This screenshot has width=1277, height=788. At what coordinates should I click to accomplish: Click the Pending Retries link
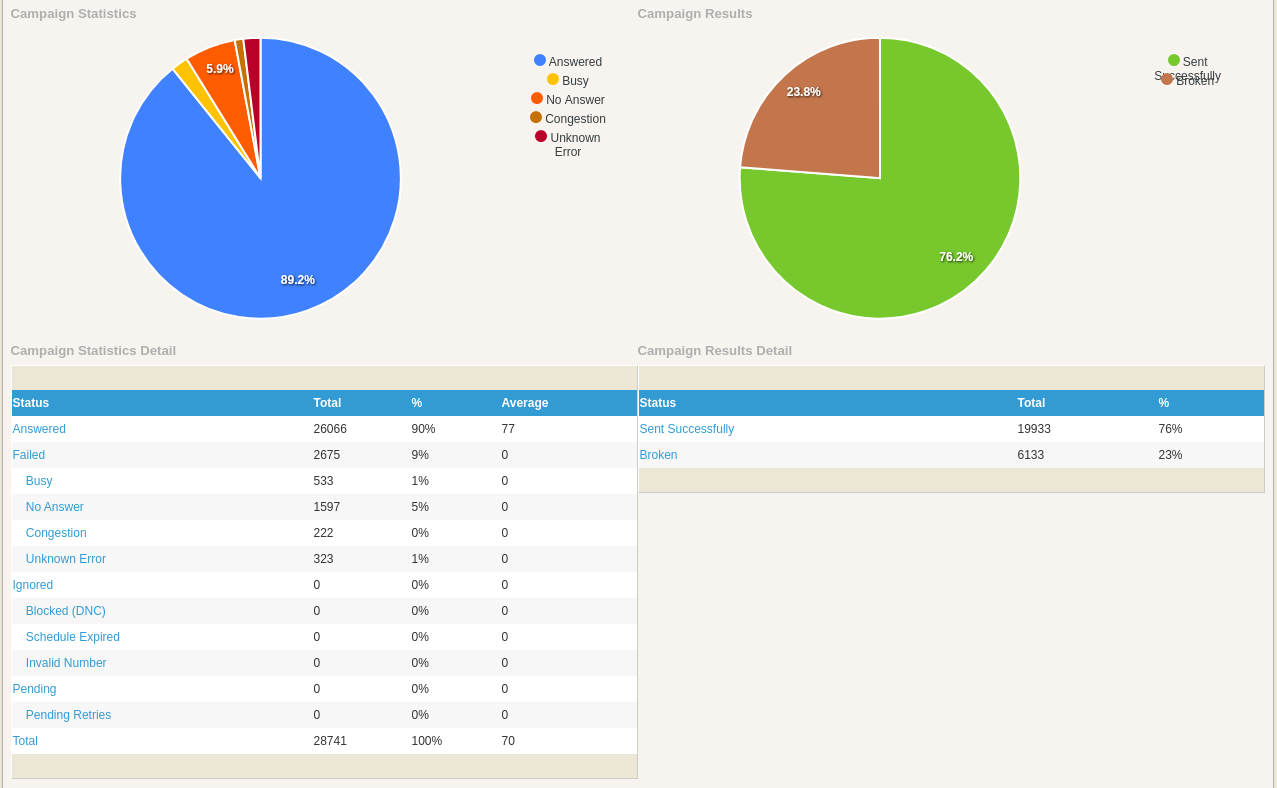point(68,715)
